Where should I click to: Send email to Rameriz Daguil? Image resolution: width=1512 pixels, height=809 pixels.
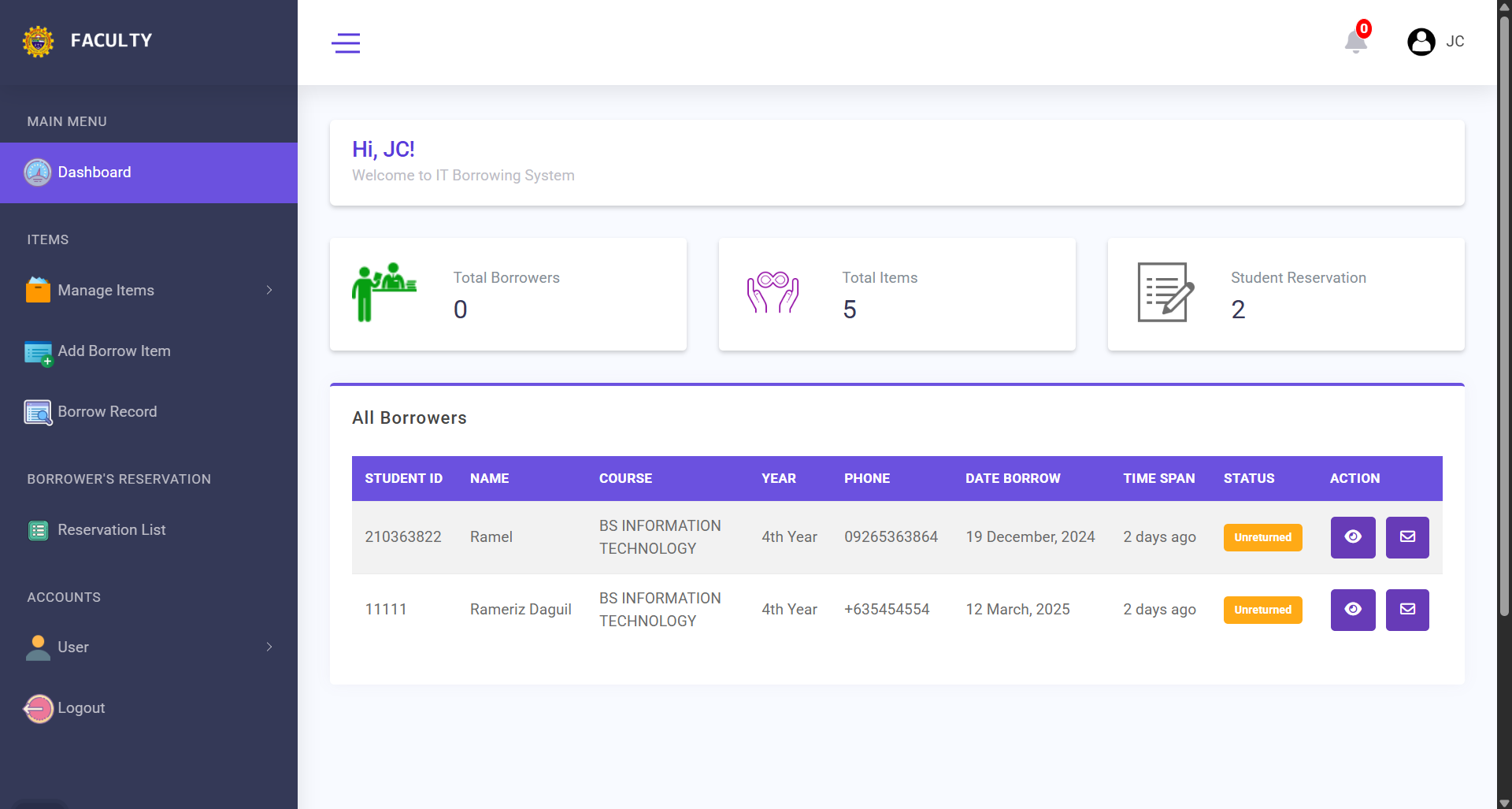coord(1406,610)
